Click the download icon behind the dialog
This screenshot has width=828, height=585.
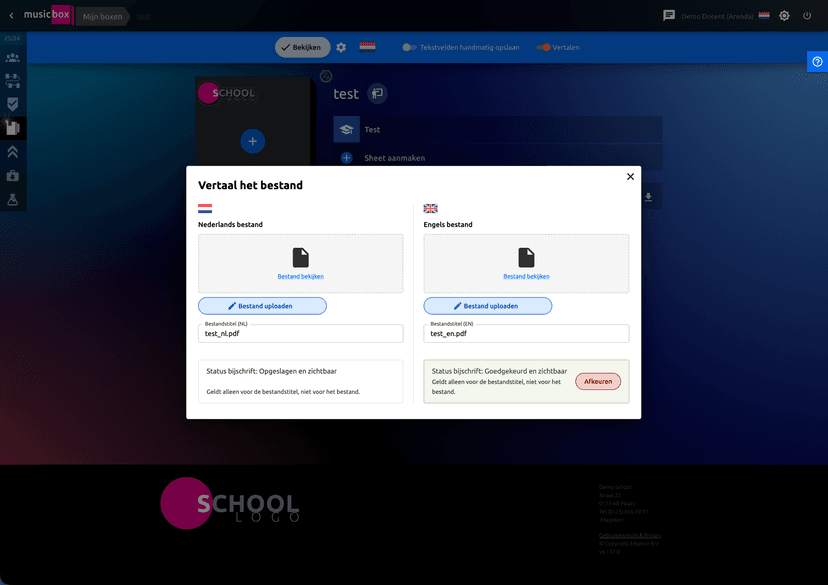[648, 197]
